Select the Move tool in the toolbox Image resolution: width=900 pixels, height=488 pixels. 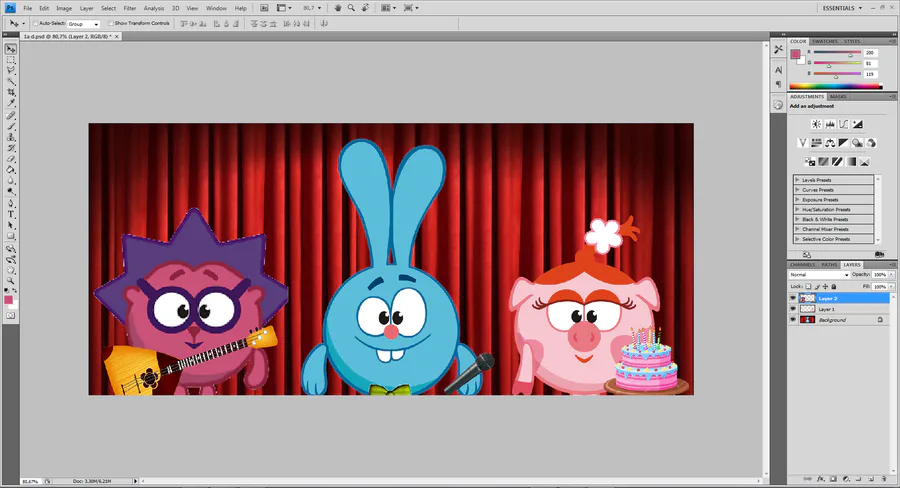[x=11, y=49]
